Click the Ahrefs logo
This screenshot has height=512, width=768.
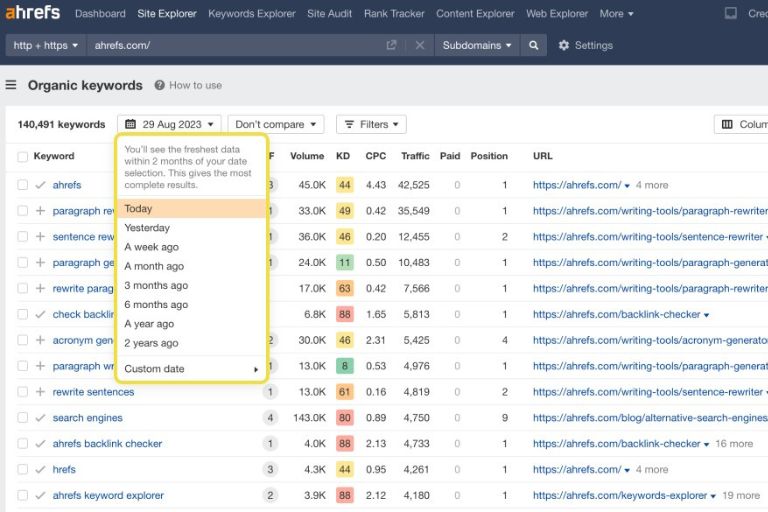click(33, 12)
